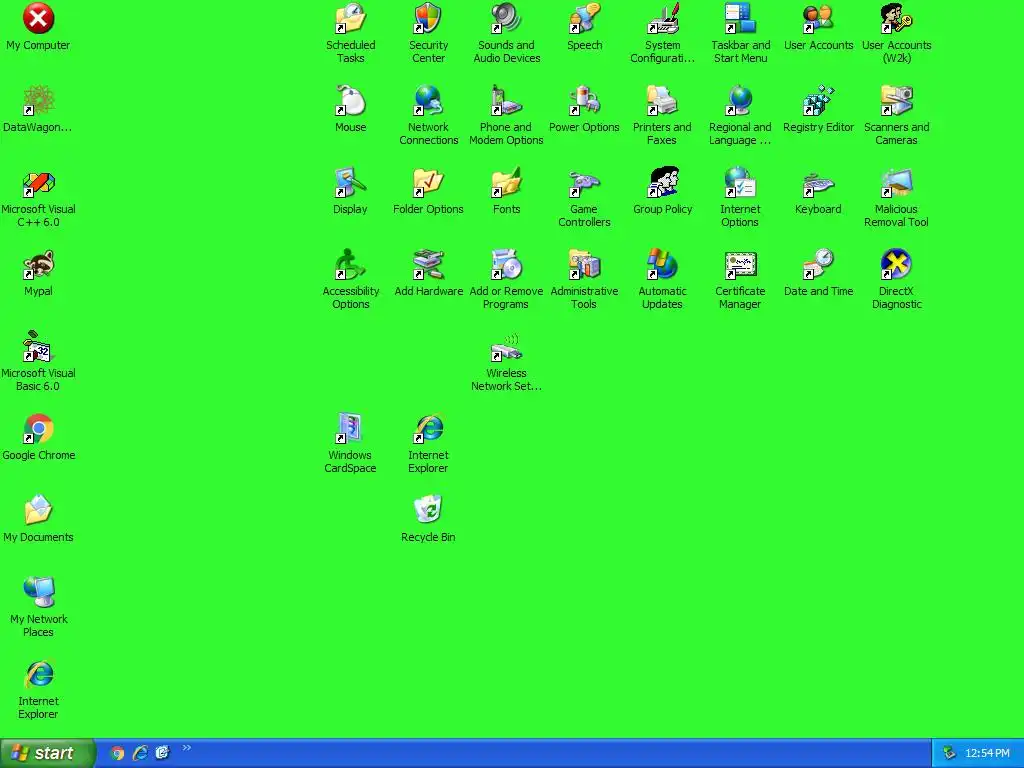Screen dimensions: 1024x768
Task: Click the system tray network icon
Action: coord(949,753)
